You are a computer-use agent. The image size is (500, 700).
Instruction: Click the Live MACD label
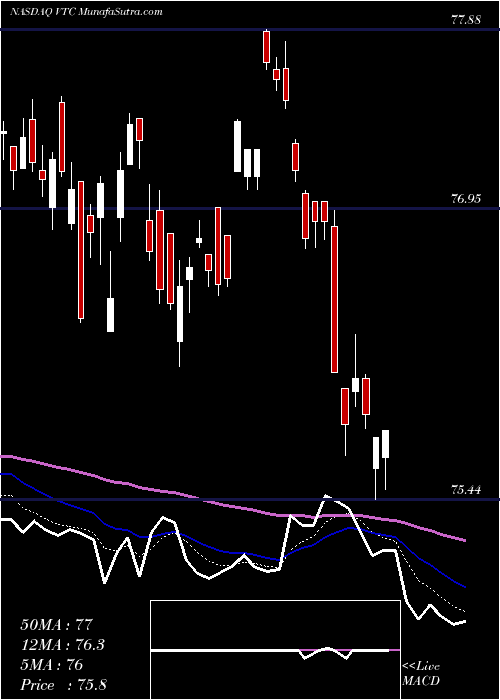coord(421,674)
